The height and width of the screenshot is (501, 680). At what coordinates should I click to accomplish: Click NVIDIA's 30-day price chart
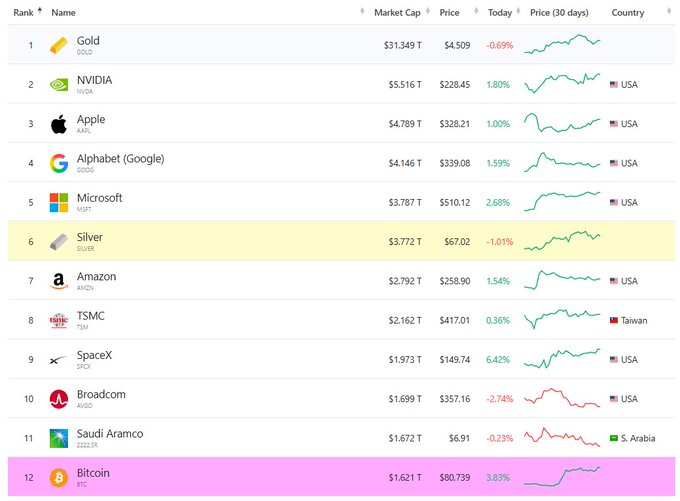pos(562,83)
